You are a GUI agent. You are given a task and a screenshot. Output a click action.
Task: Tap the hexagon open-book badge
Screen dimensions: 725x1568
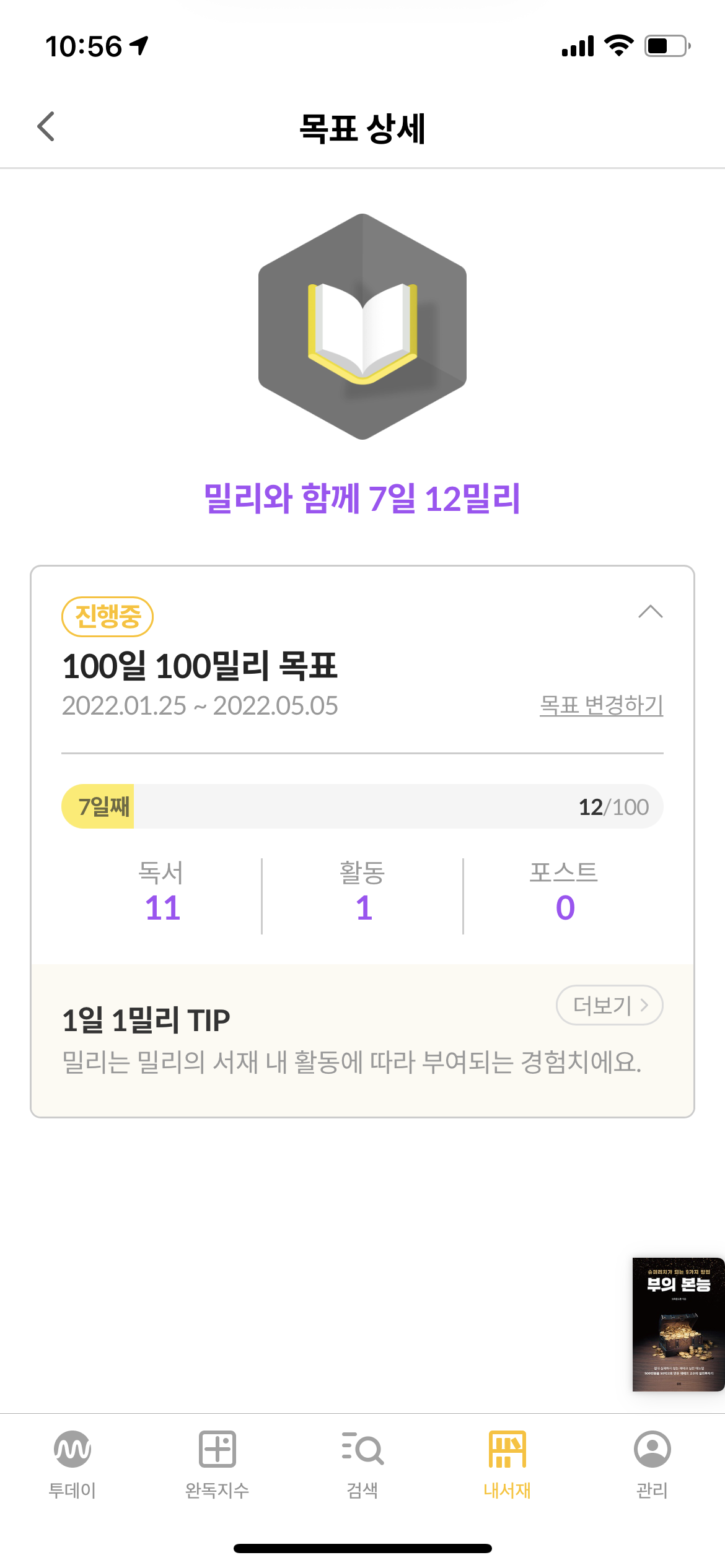(362, 327)
